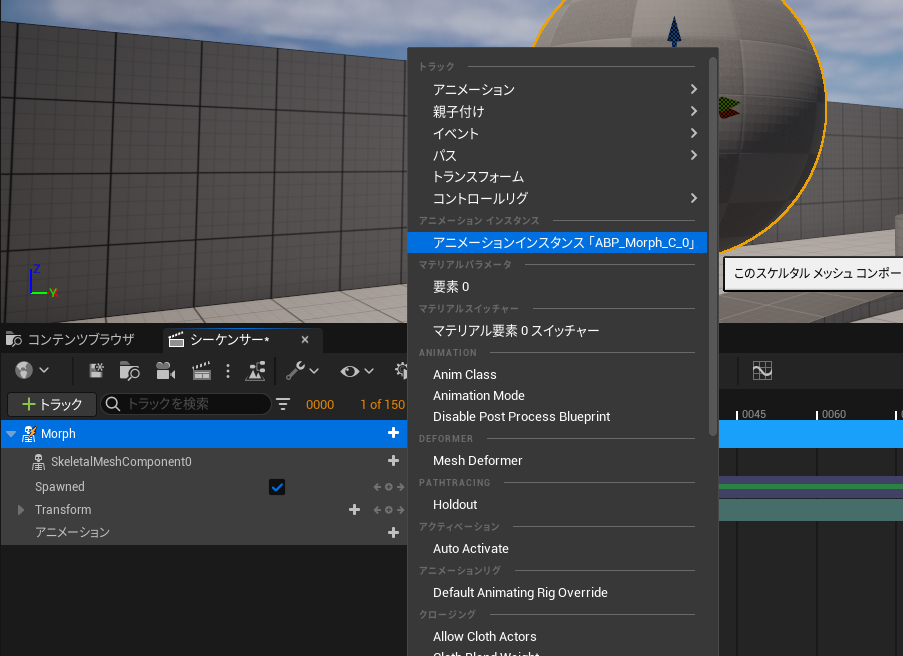Toggle the Spawned checkbox
Screen dimensions: 903x656
(277, 487)
